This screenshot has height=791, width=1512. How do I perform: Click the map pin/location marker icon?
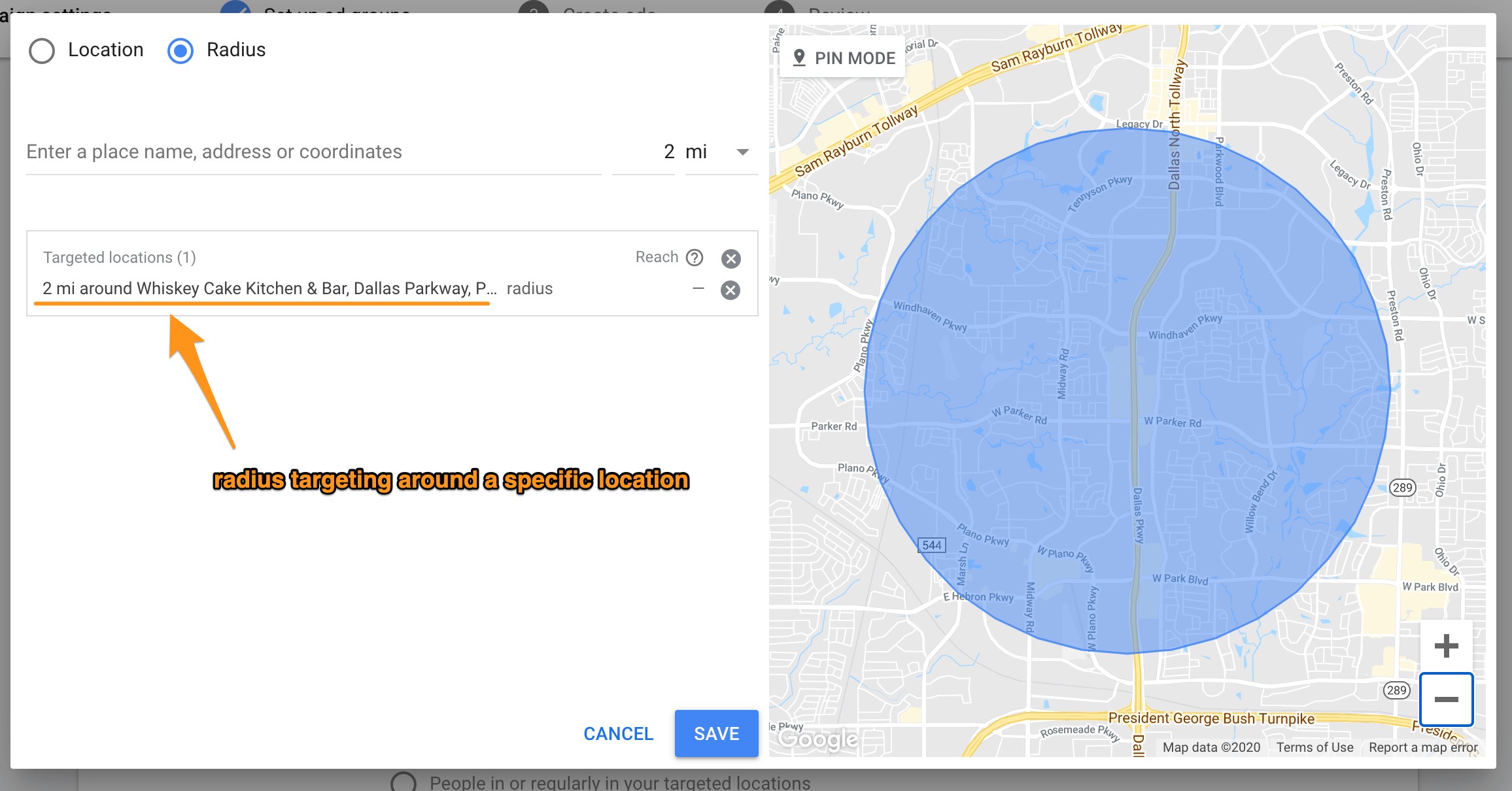click(800, 58)
